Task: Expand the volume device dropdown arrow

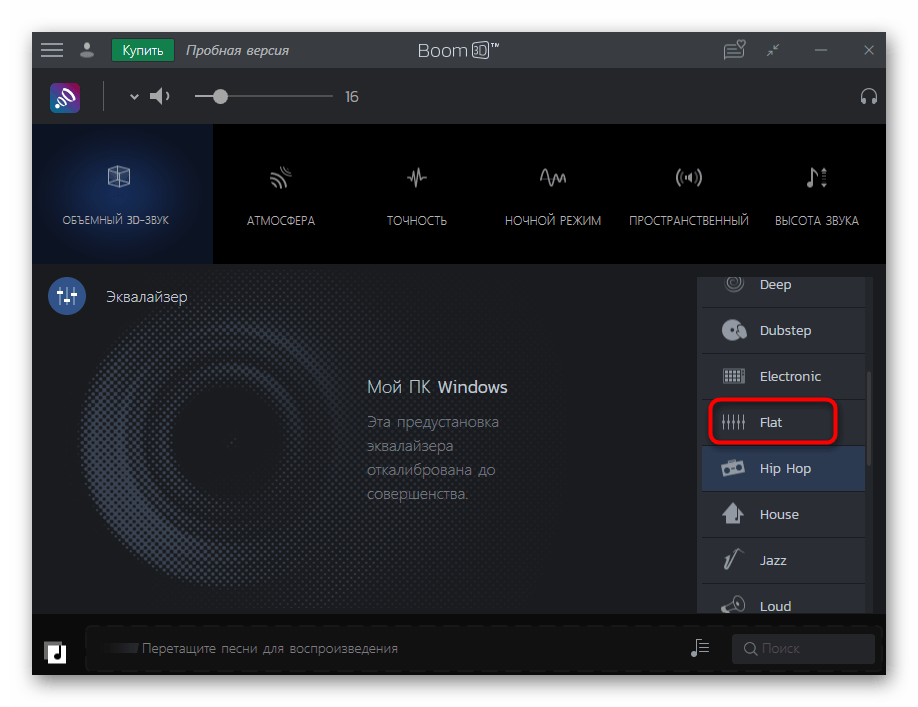Action: coord(134,97)
